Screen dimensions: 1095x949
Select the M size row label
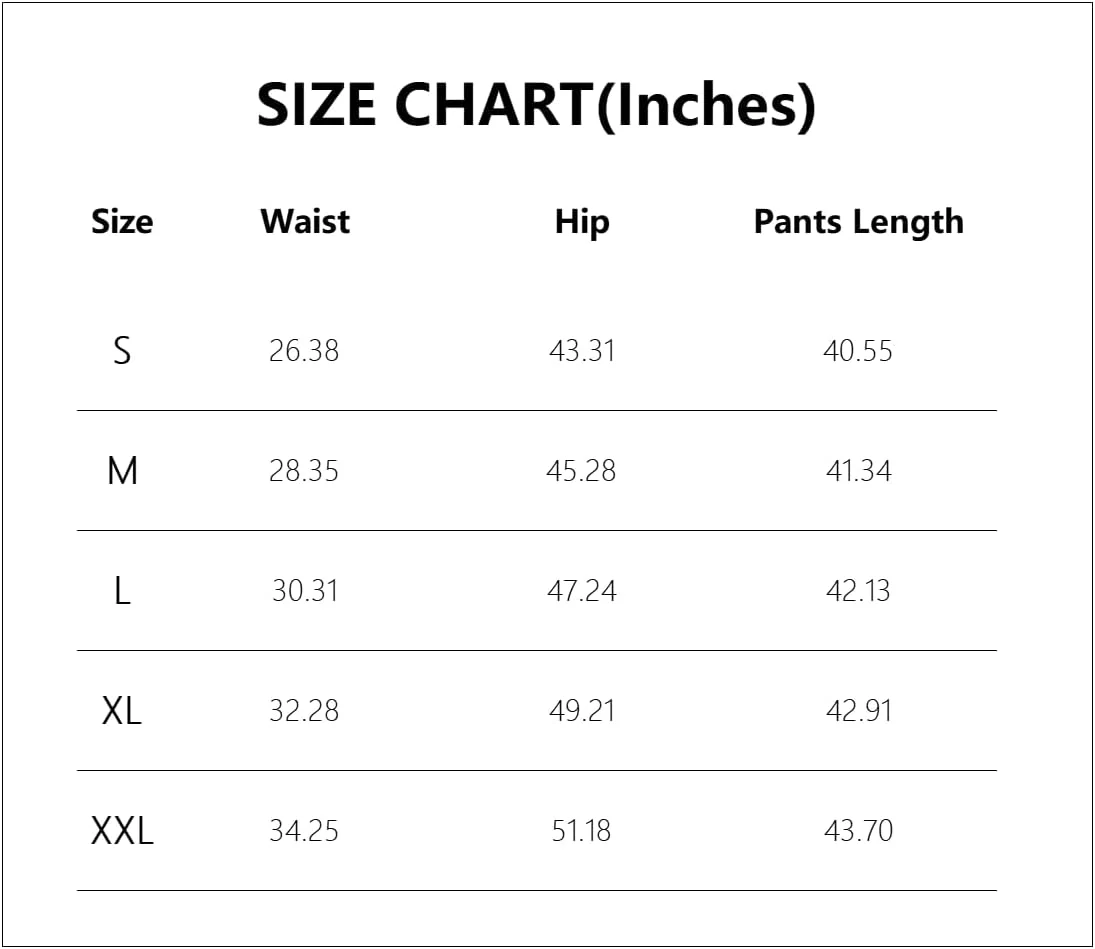tap(122, 471)
